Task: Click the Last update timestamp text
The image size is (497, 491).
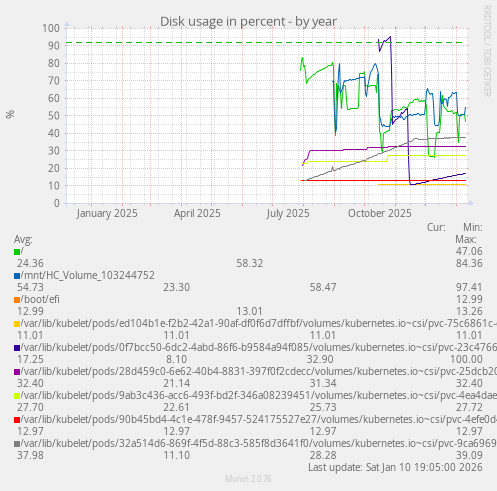Action: click(x=395, y=467)
